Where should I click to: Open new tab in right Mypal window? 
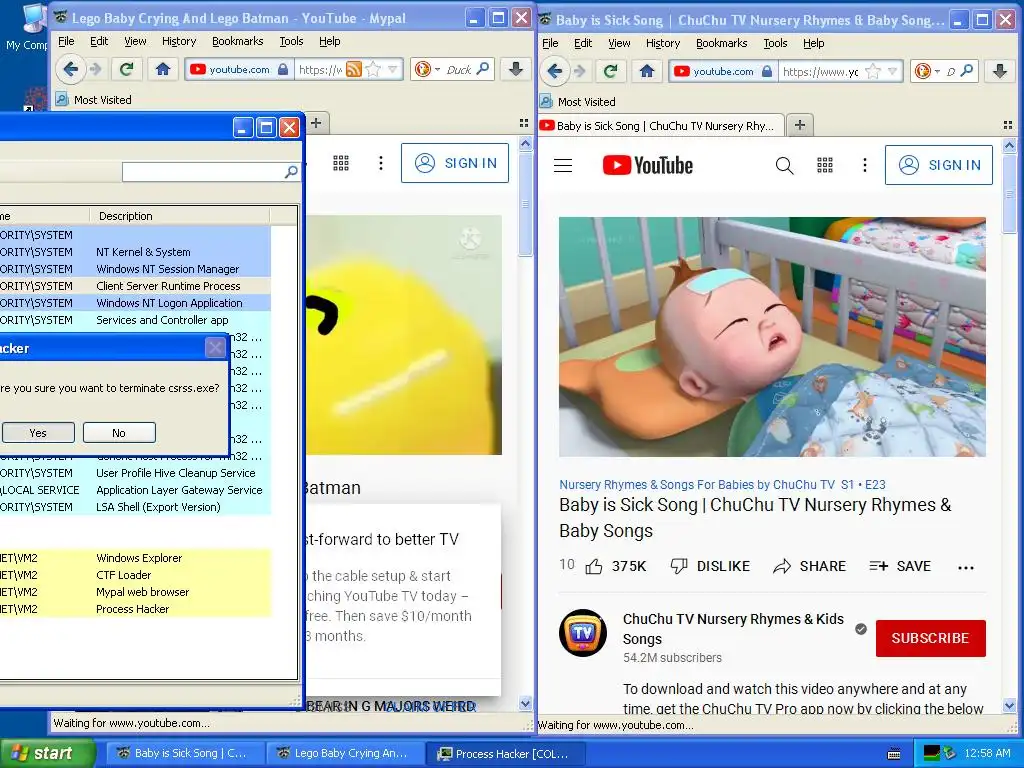point(799,125)
